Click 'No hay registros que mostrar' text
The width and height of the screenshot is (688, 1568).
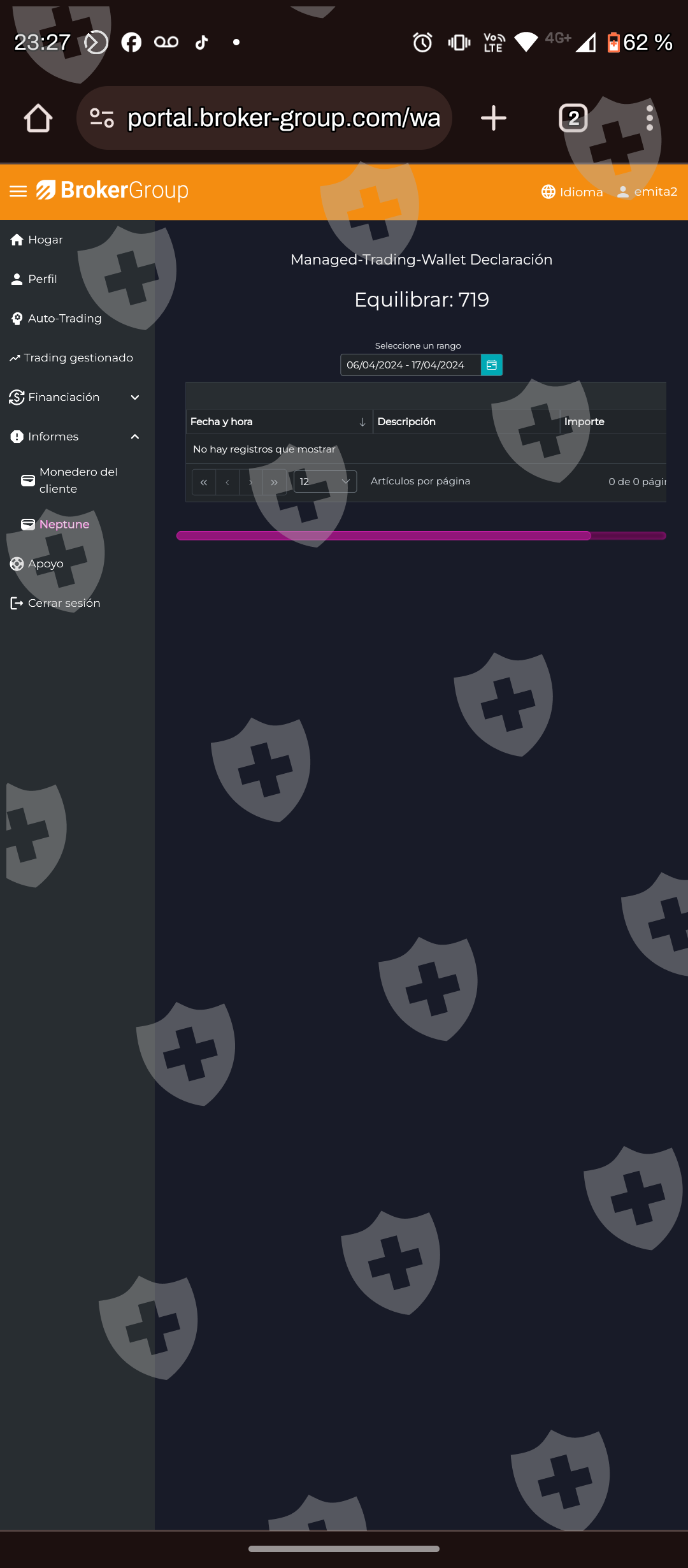click(264, 449)
